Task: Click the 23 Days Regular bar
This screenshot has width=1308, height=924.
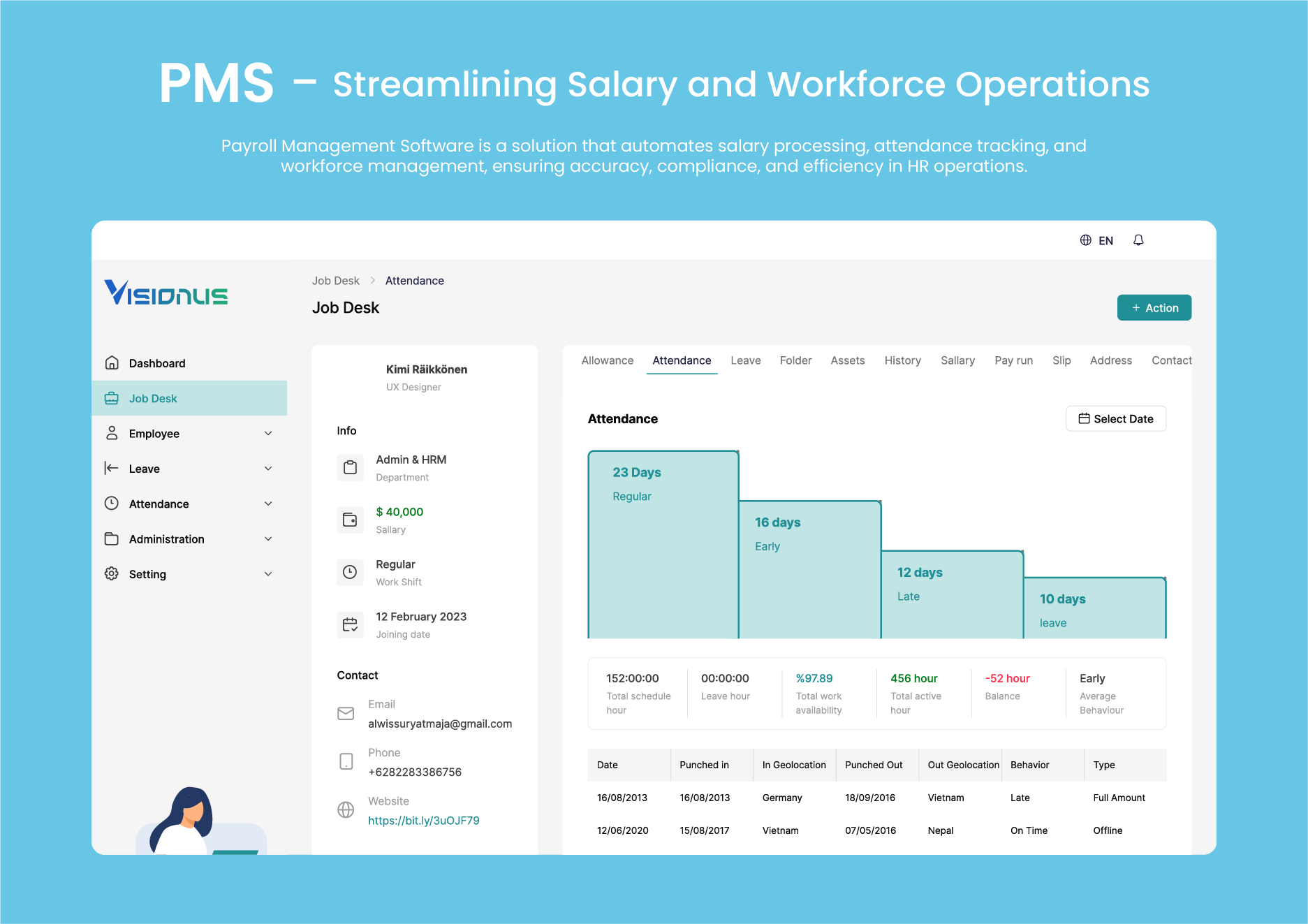Action: [x=663, y=545]
